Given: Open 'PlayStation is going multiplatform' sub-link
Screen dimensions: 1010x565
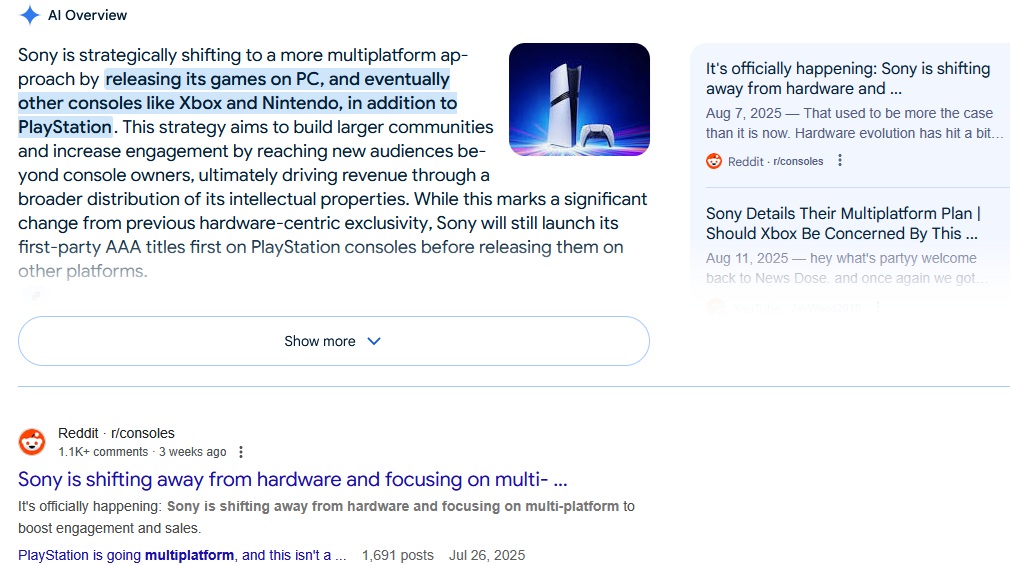Looking at the screenshot, I should pos(182,555).
